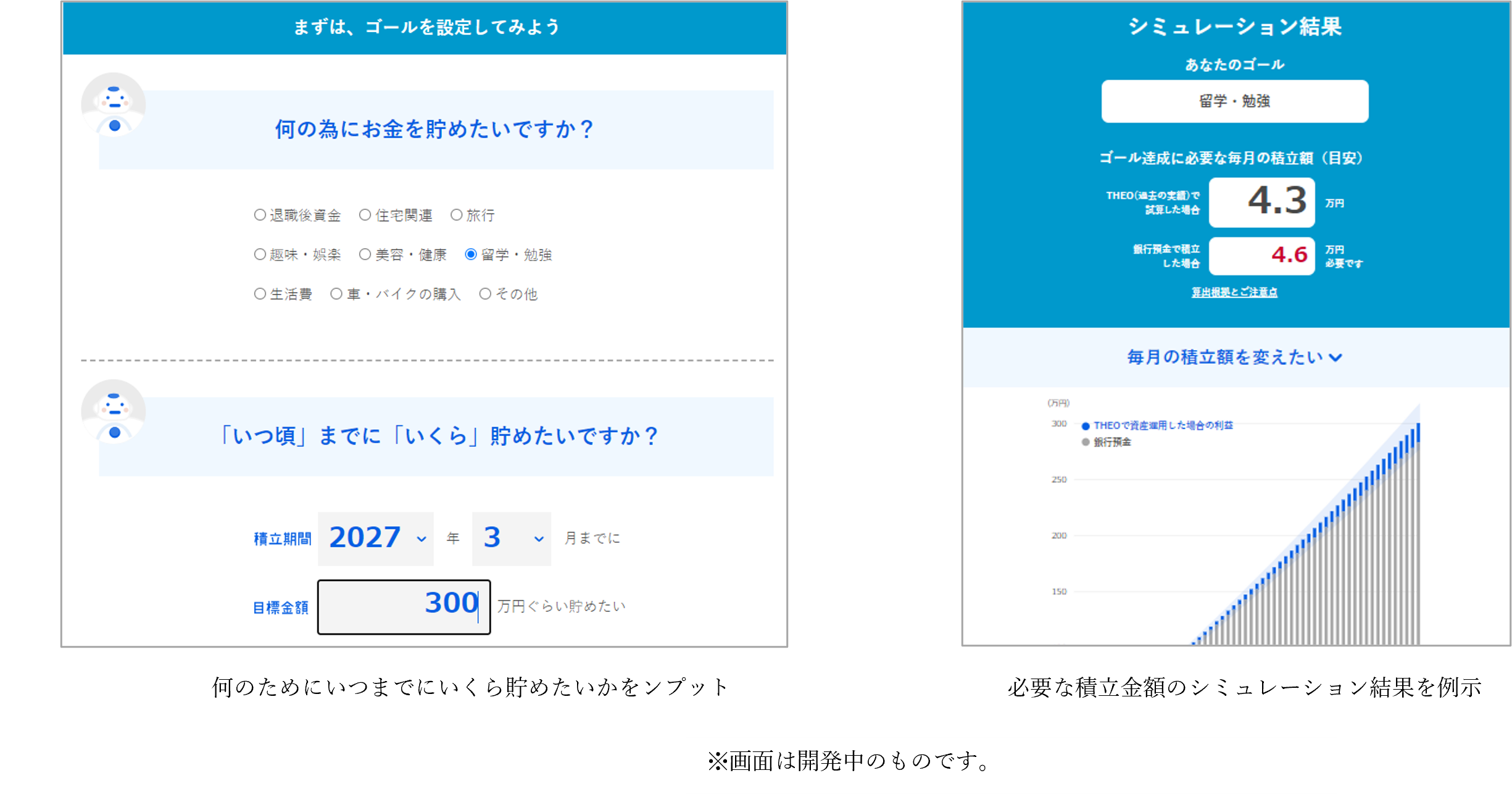1512x794 pixels.
Task: Select the その他 radio option
Action: point(486,294)
